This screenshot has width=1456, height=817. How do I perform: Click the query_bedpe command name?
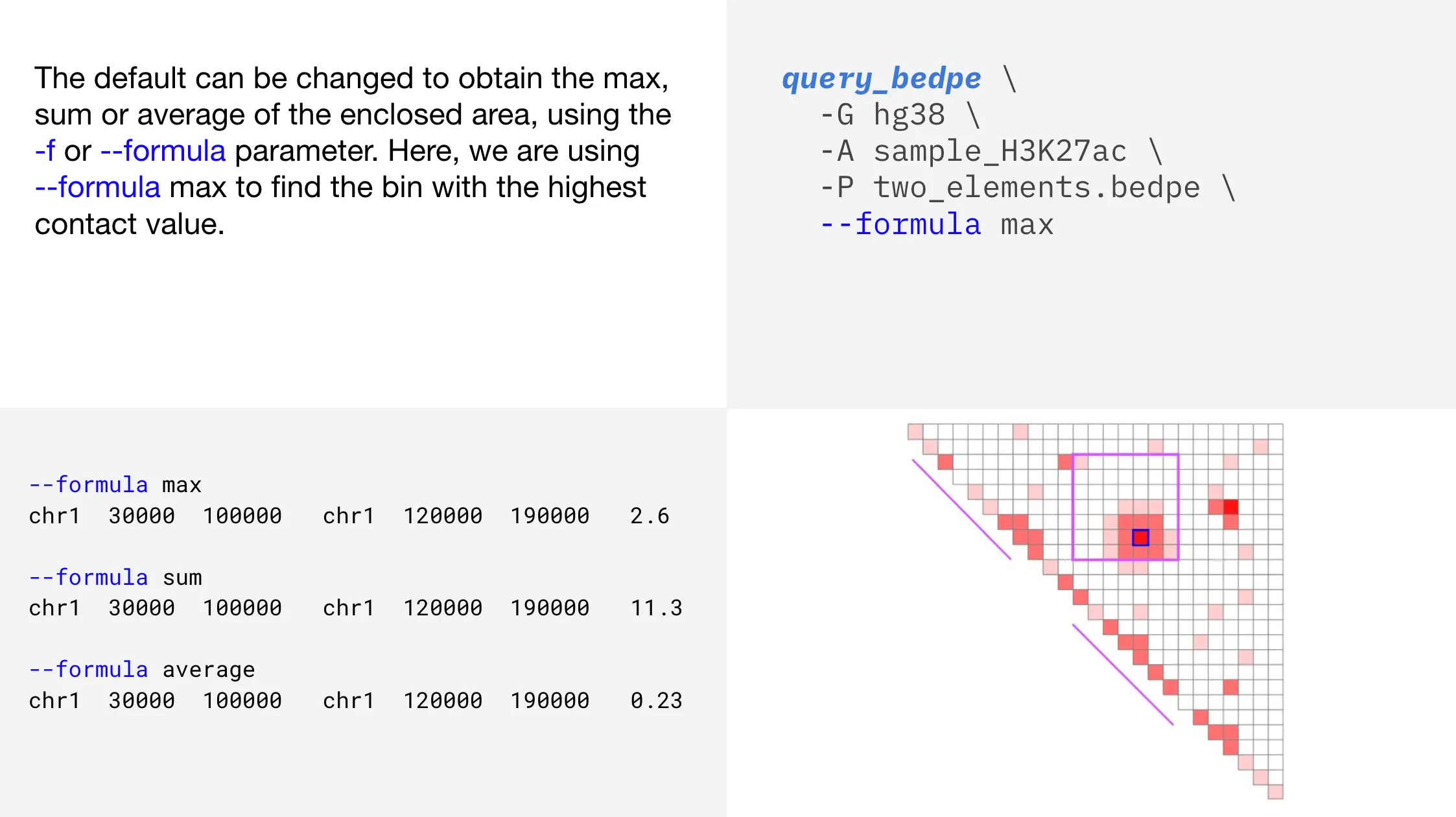[x=882, y=79]
